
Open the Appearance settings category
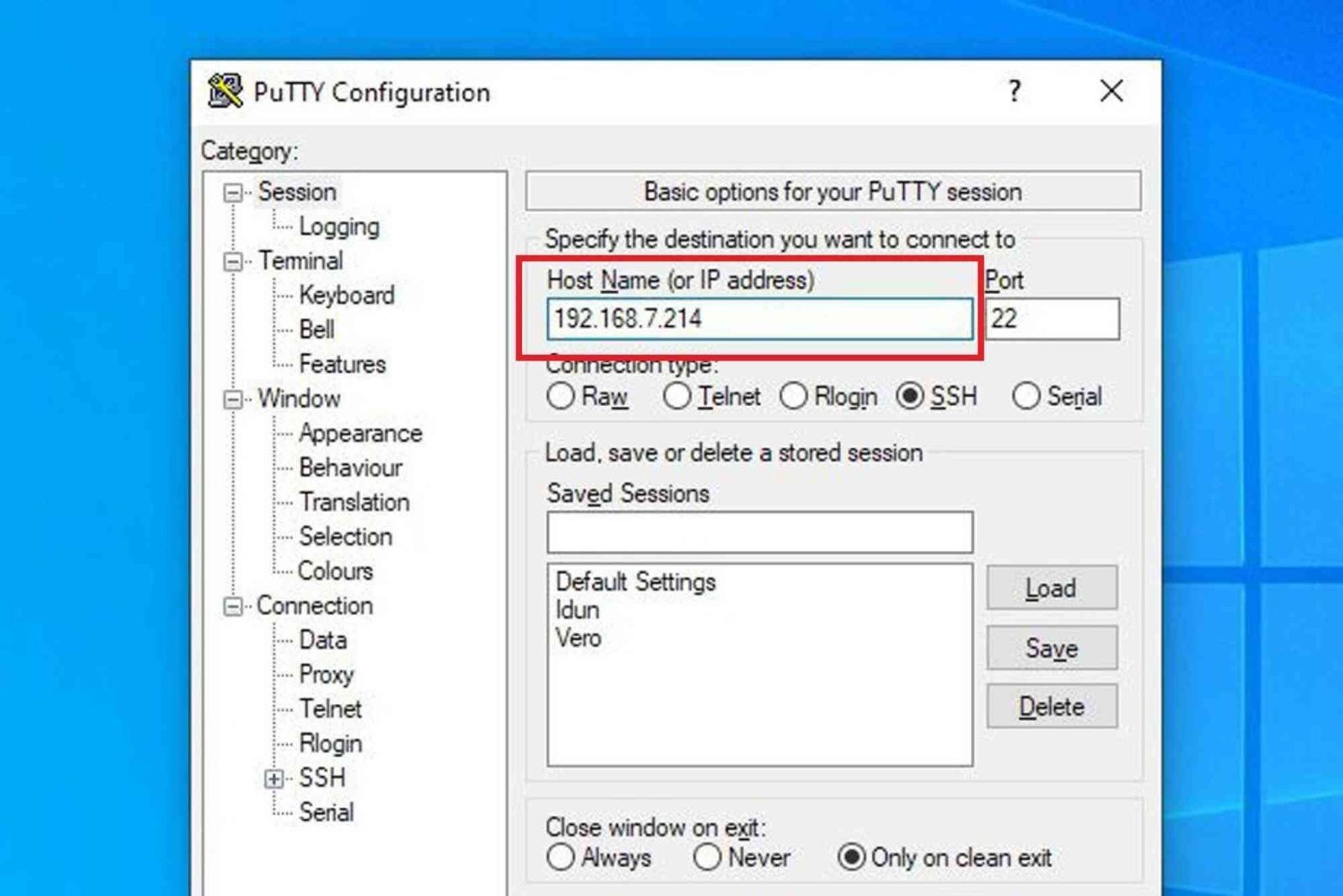(x=360, y=434)
